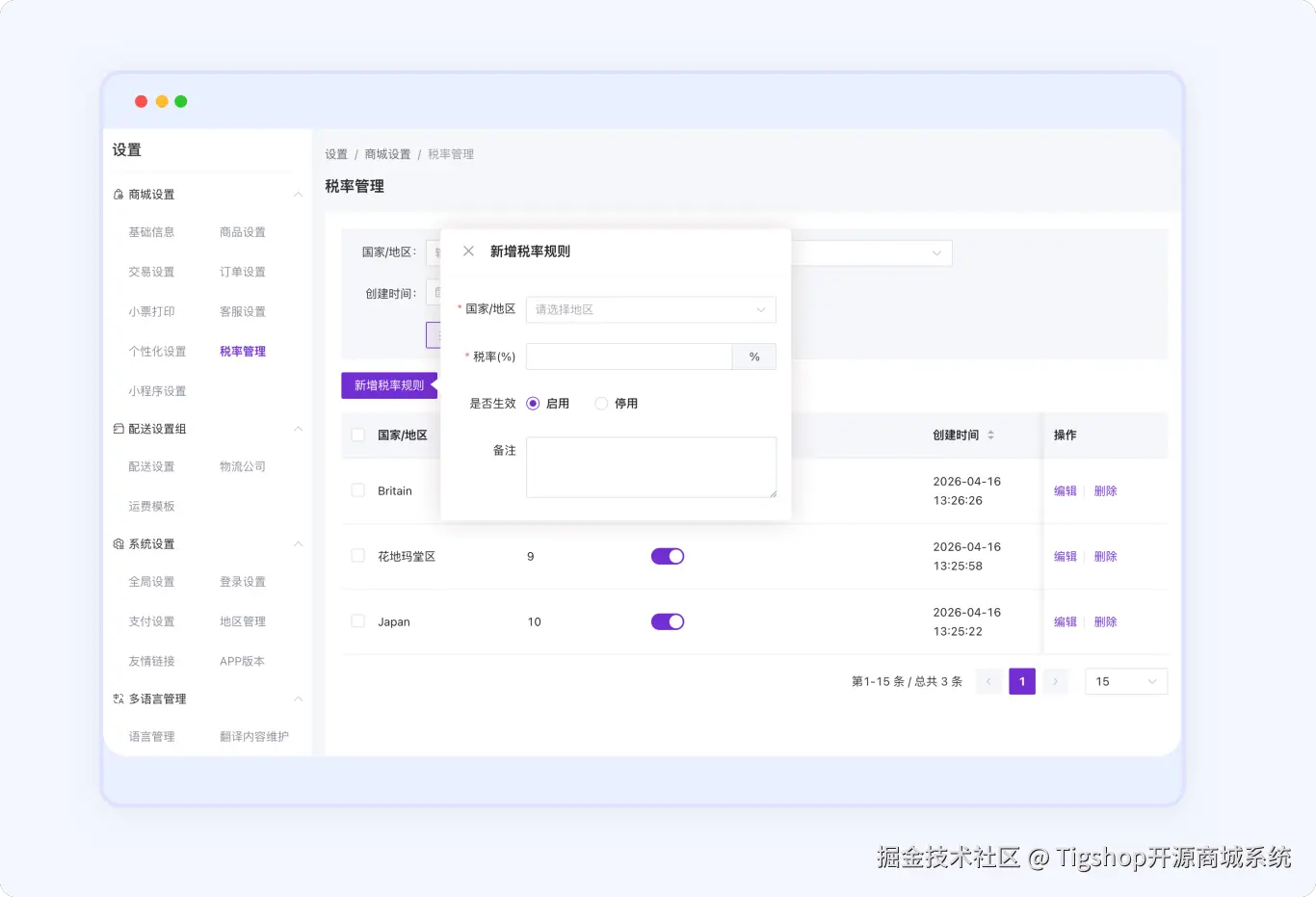Select the 停用 radio option
The image size is (1316, 897).
click(601, 403)
